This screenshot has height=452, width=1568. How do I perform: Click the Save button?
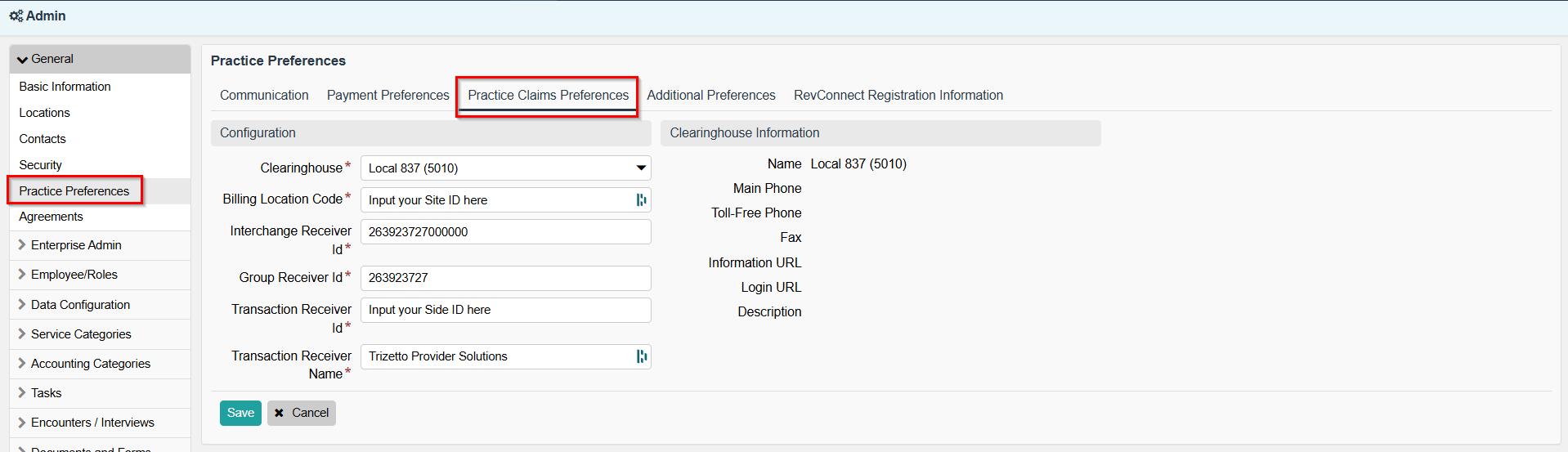coord(240,413)
